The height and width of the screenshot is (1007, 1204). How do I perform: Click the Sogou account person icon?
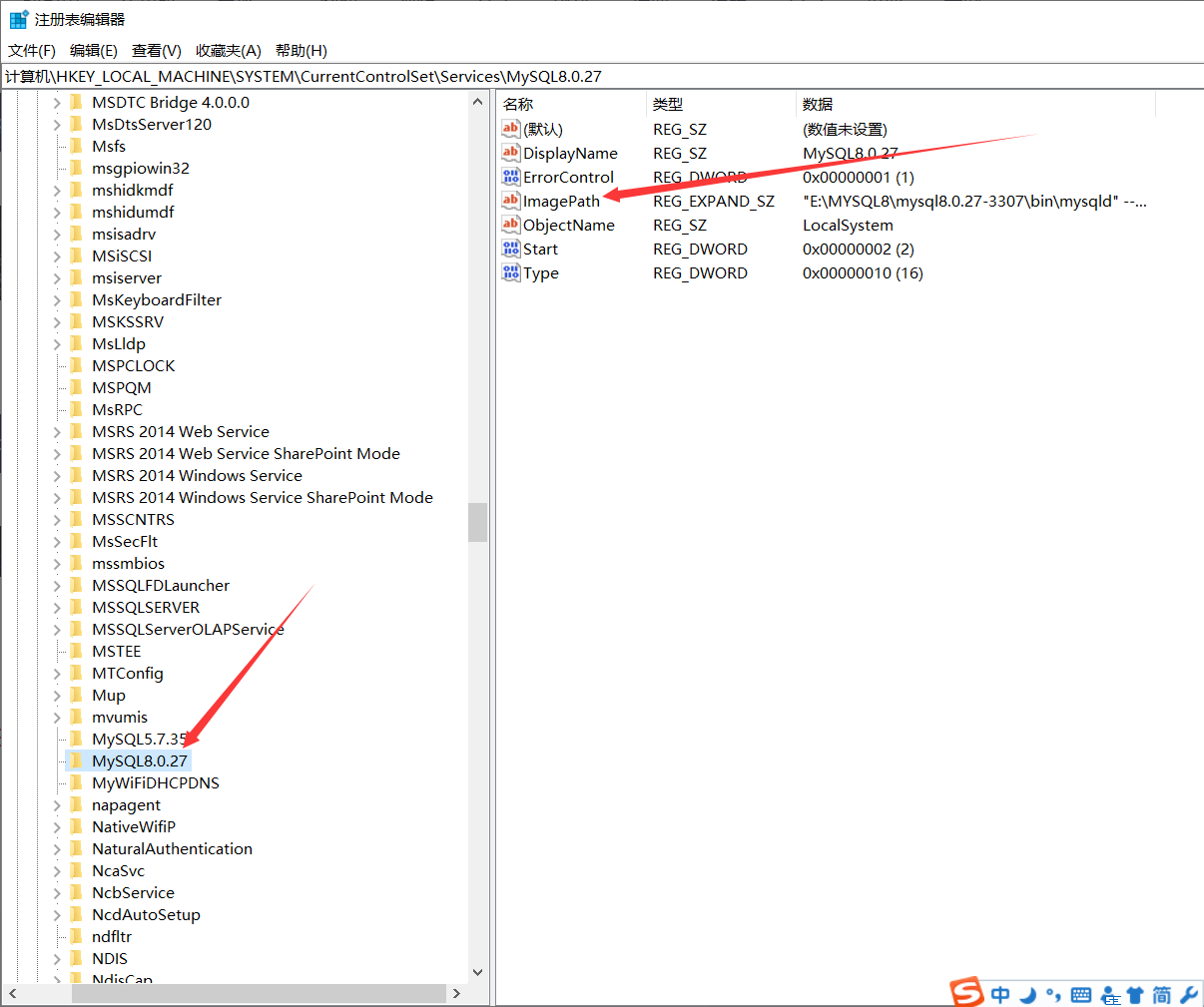click(x=1112, y=995)
